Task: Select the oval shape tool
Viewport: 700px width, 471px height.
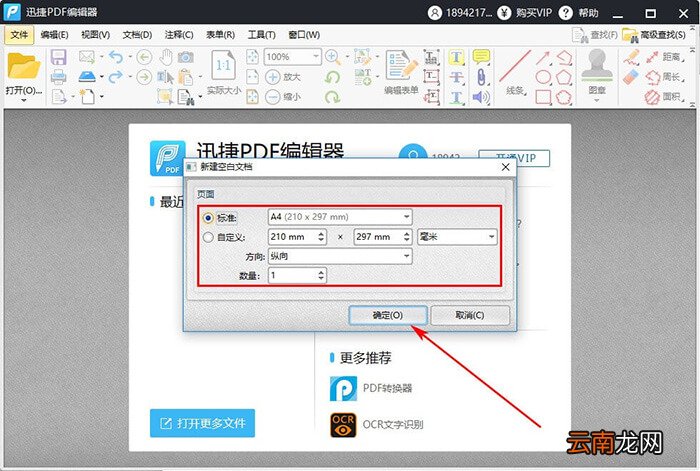Action: [543, 77]
